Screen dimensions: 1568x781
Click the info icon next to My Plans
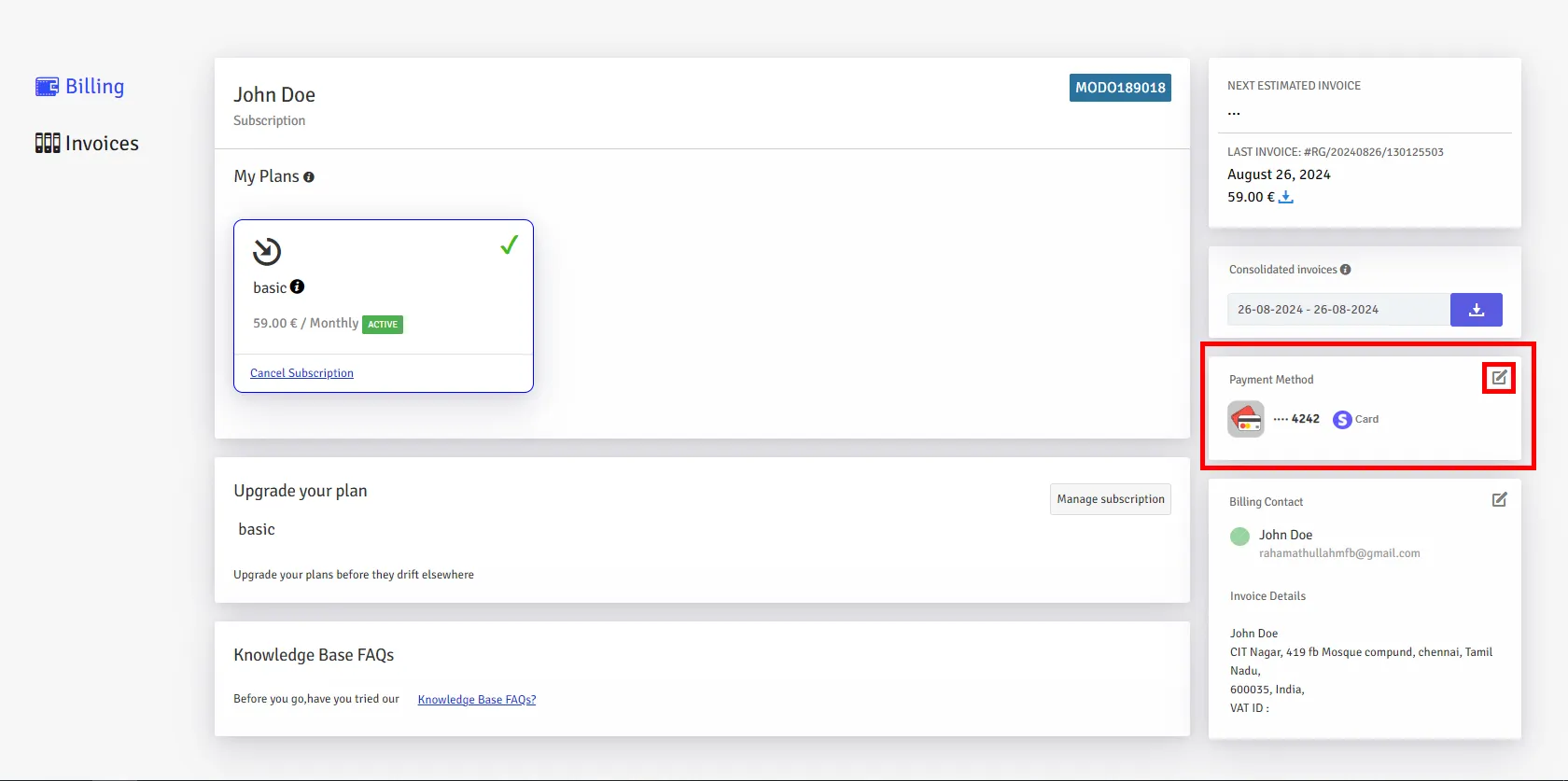point(309,177)
